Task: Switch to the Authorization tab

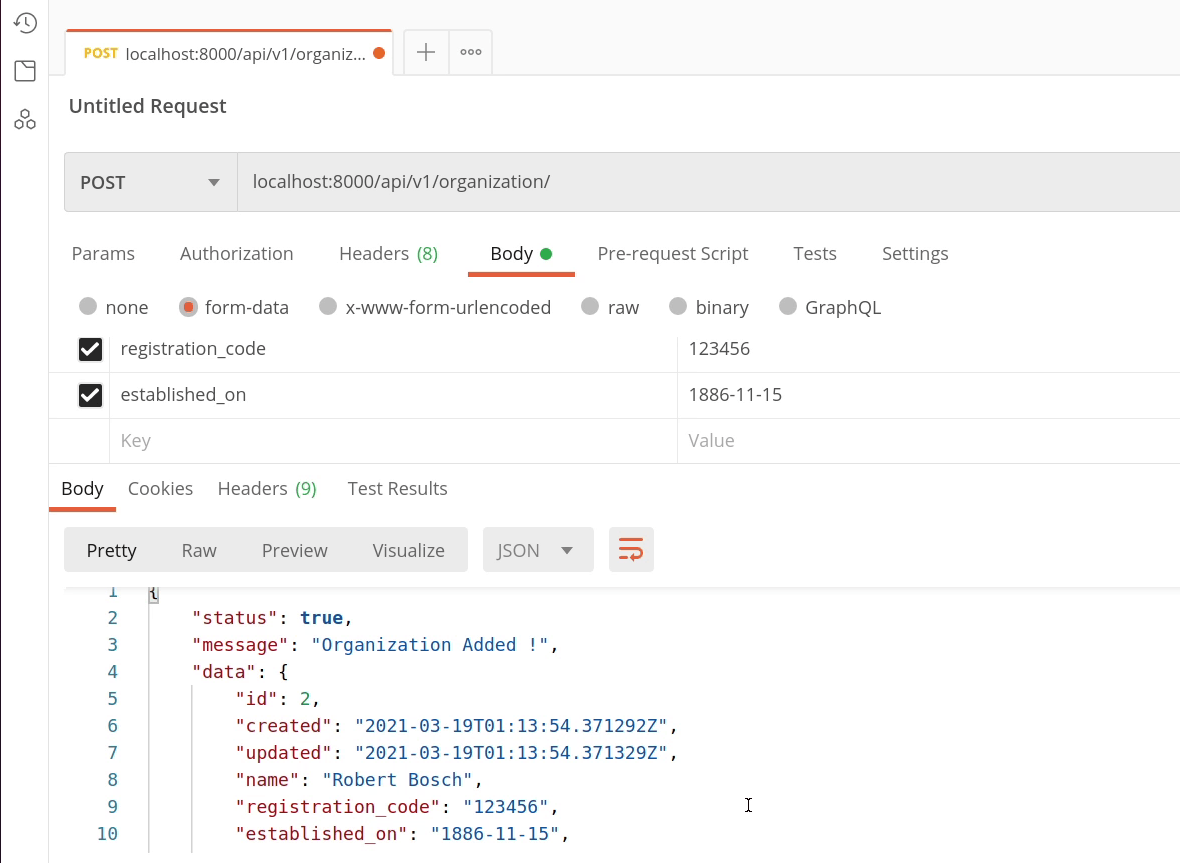Action: (236, 254)
